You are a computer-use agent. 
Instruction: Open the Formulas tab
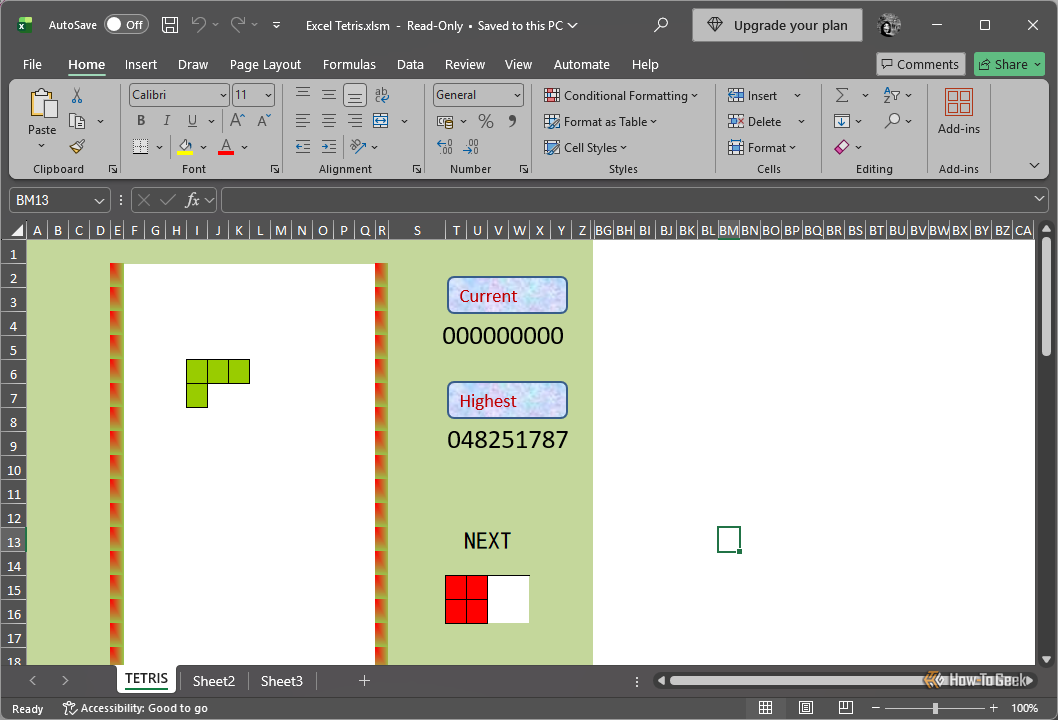(x=349, y=64)
